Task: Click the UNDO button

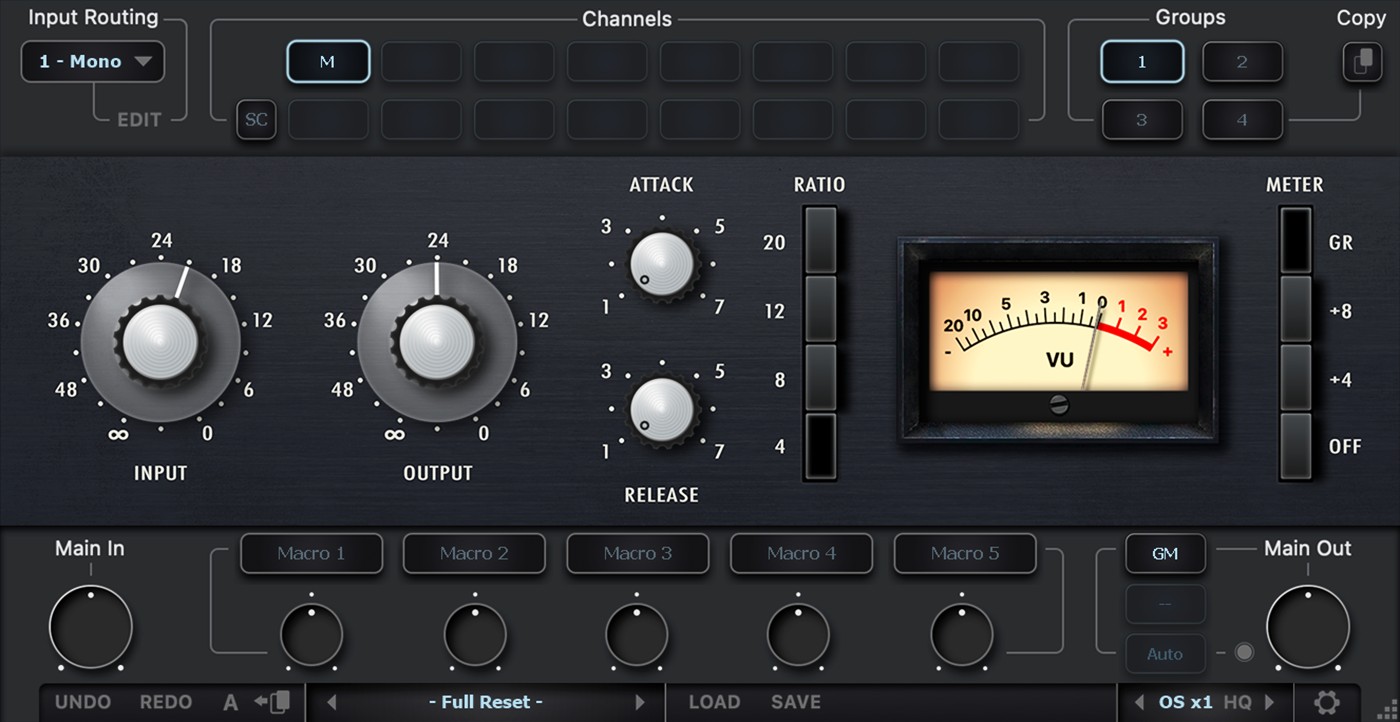Action: coord(83,702)
